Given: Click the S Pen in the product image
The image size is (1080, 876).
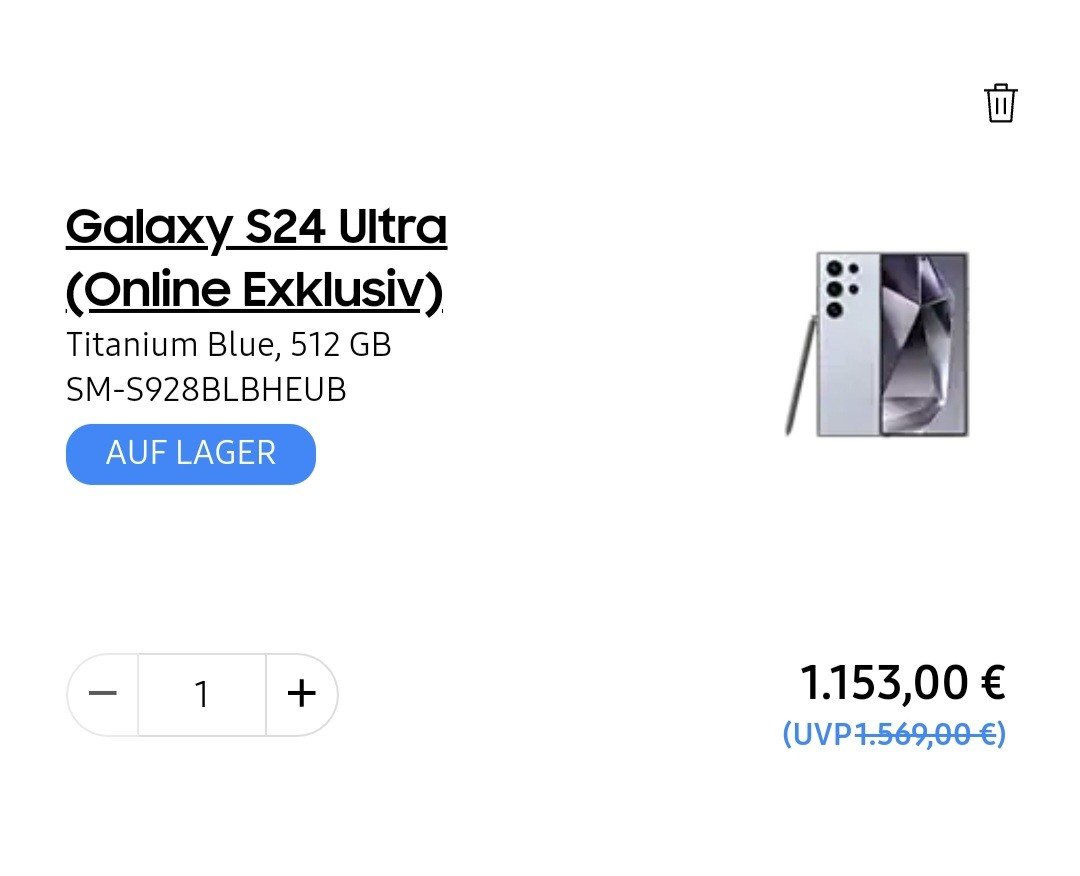Looking at the screenshot, I should click(799, 375).
